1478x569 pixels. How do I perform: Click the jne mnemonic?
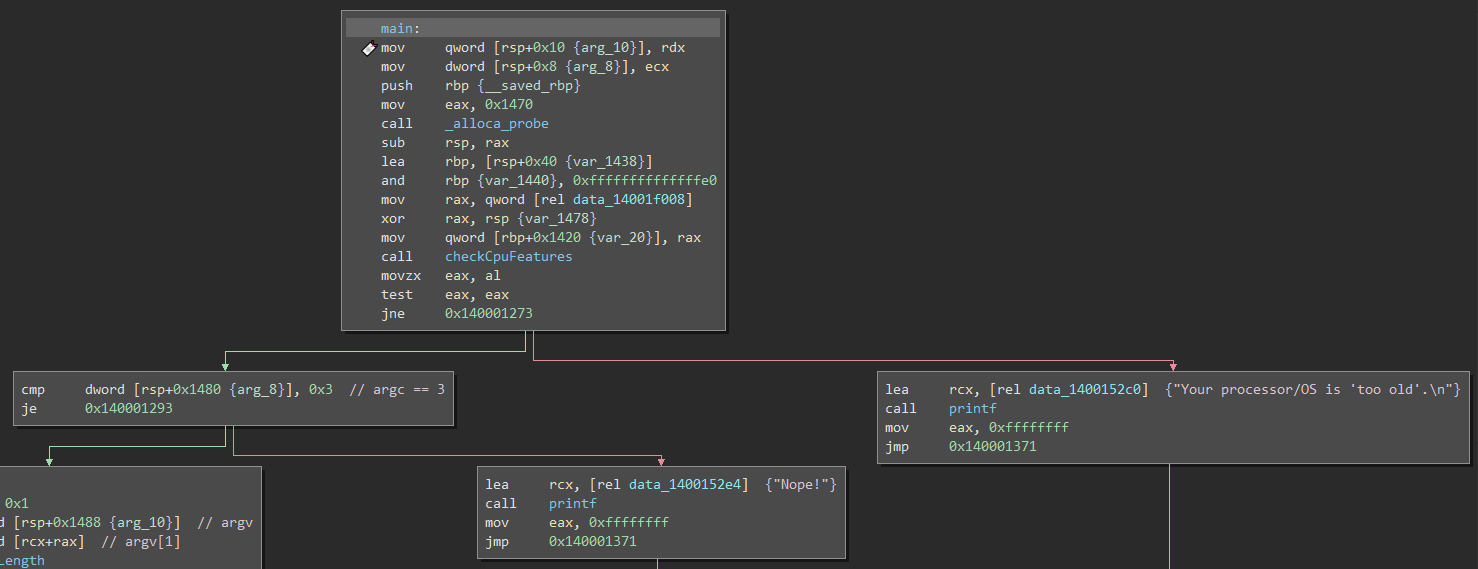393,314
